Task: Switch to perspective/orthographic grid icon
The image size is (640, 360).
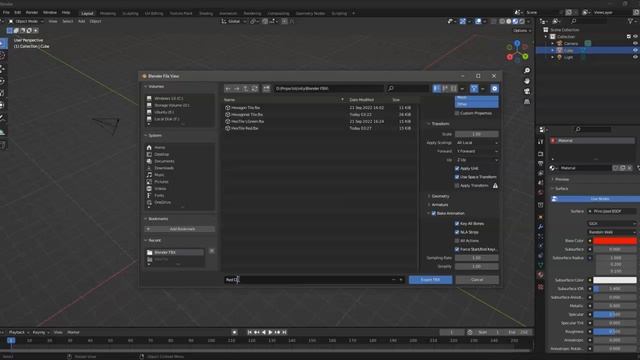Action: click(527, 101)
